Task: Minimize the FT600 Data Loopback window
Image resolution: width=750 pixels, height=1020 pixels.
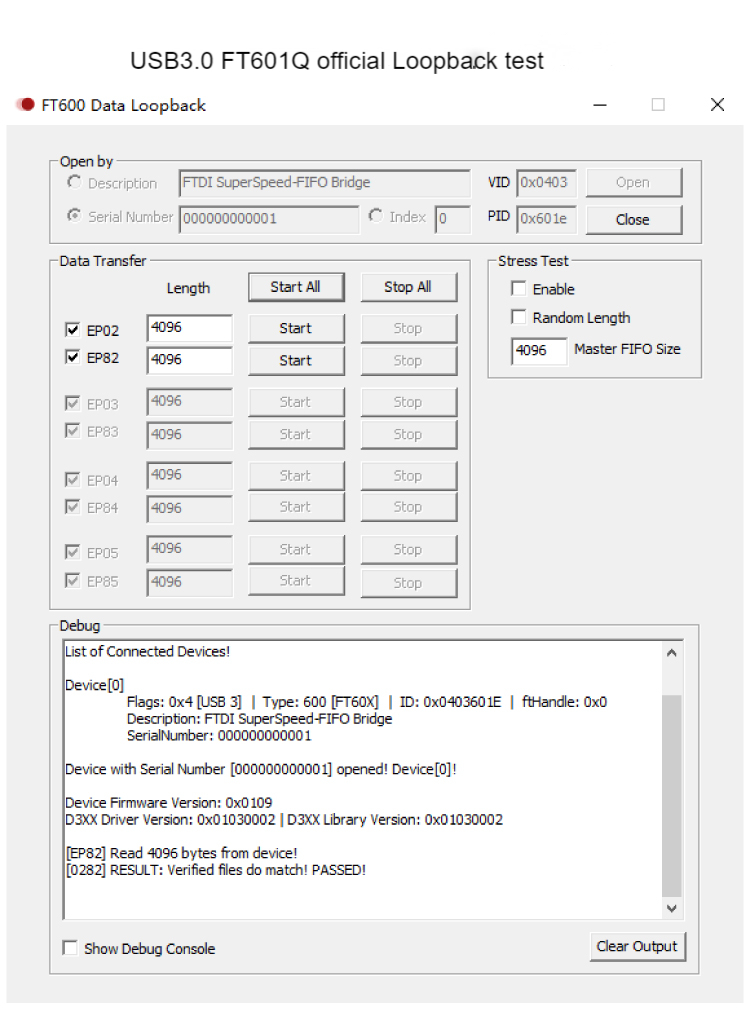Action: tap(600, 105)
